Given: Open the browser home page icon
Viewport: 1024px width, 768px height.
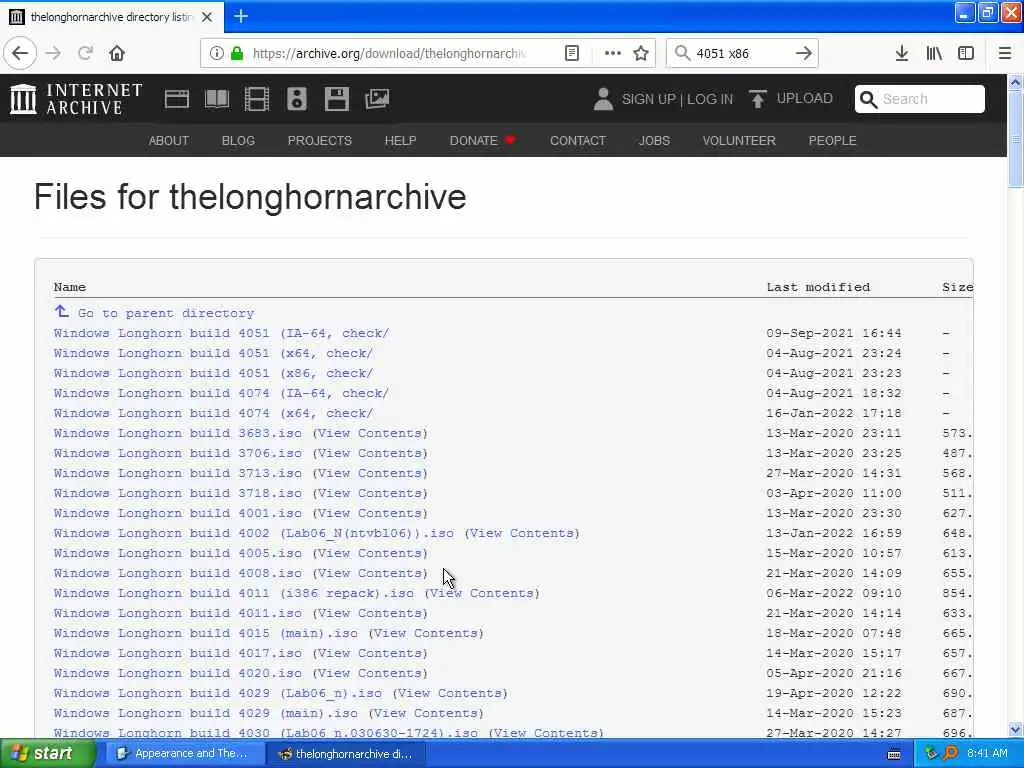Looking at the screenshot, I should pyautogui.click(x=117, y=53).
